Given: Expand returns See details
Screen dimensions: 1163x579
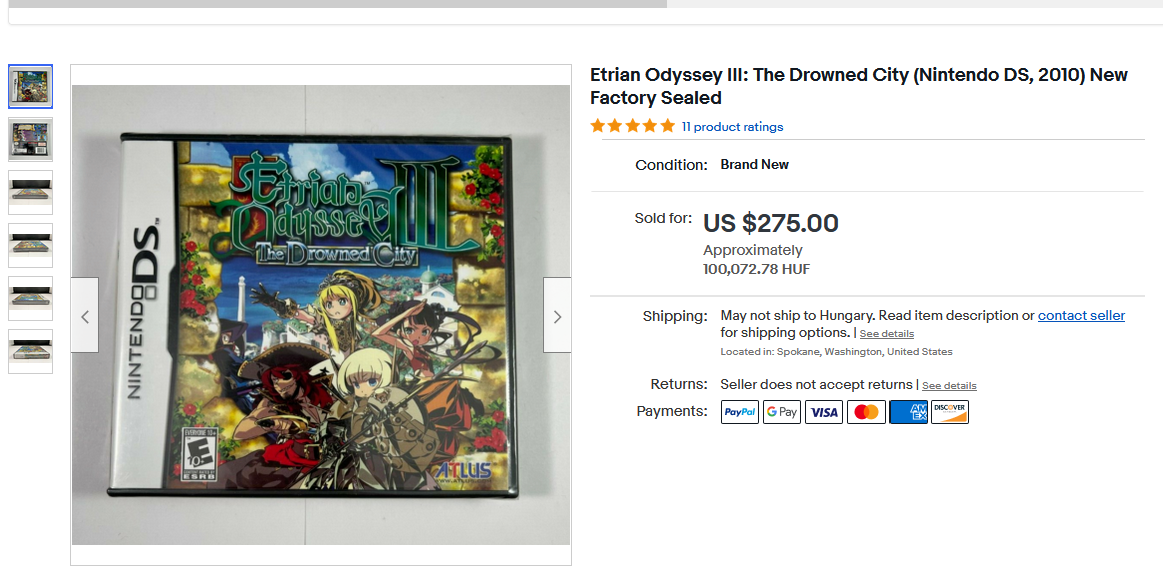Looking at the screenshot, I should coord(949,386).
